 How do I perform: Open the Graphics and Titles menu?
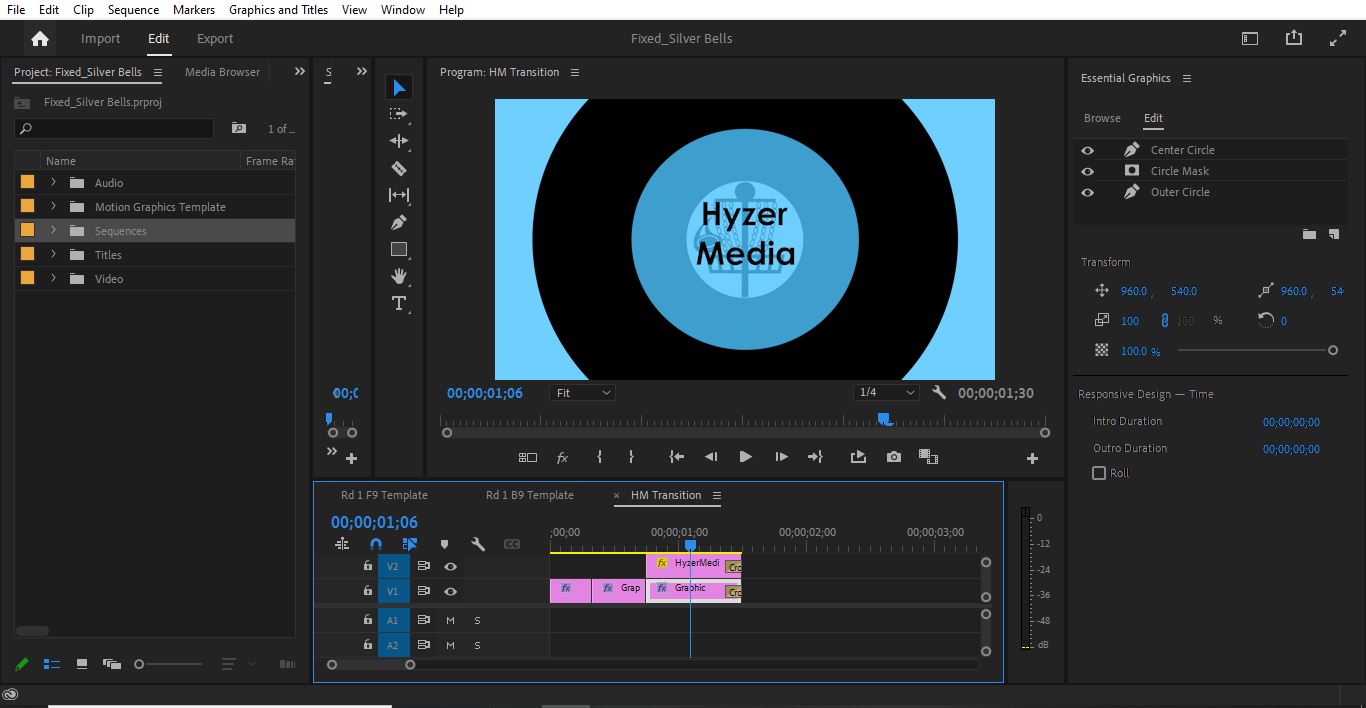coord(278,10)
